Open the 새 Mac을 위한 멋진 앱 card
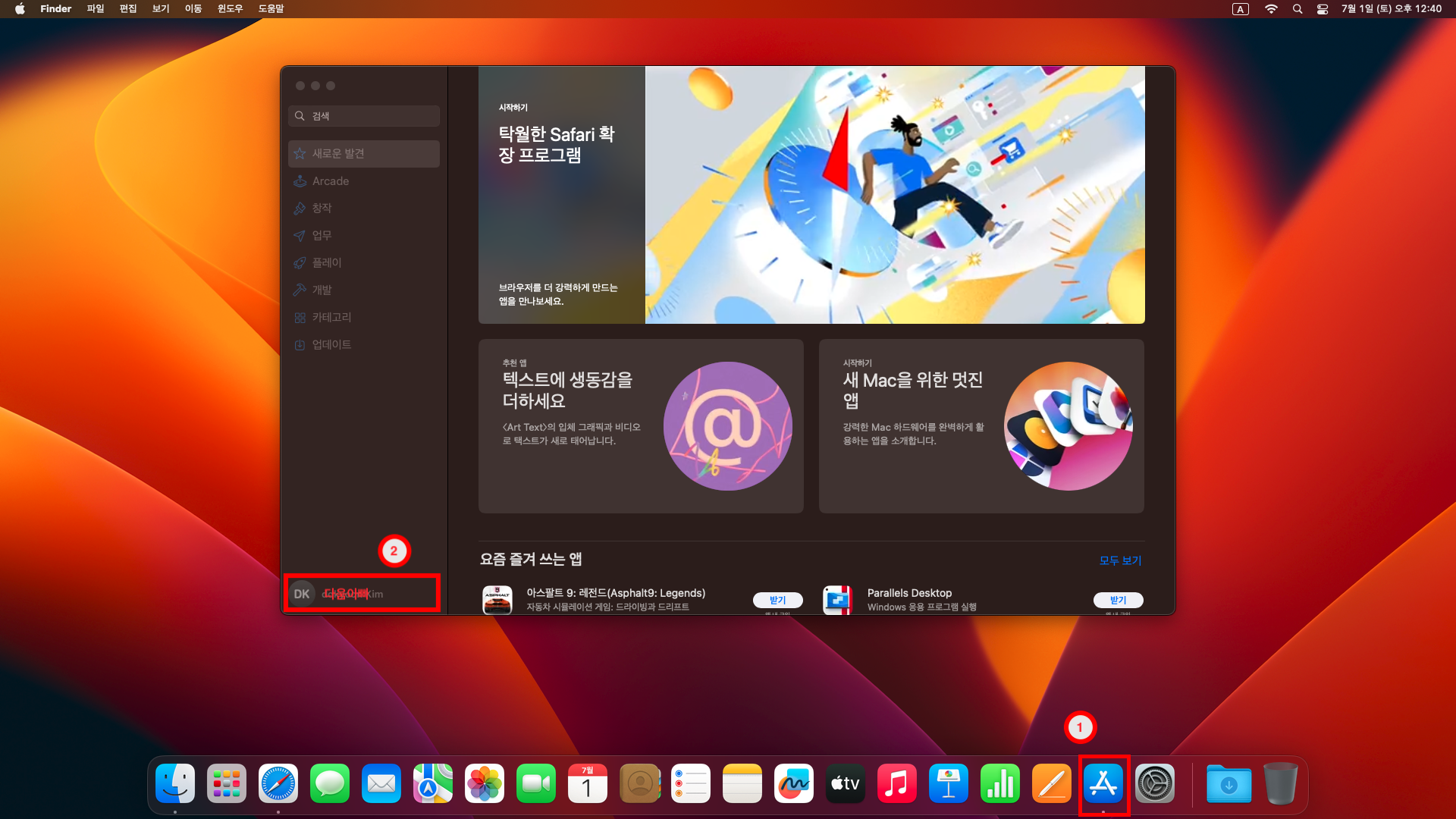 [x=981, y=426]
